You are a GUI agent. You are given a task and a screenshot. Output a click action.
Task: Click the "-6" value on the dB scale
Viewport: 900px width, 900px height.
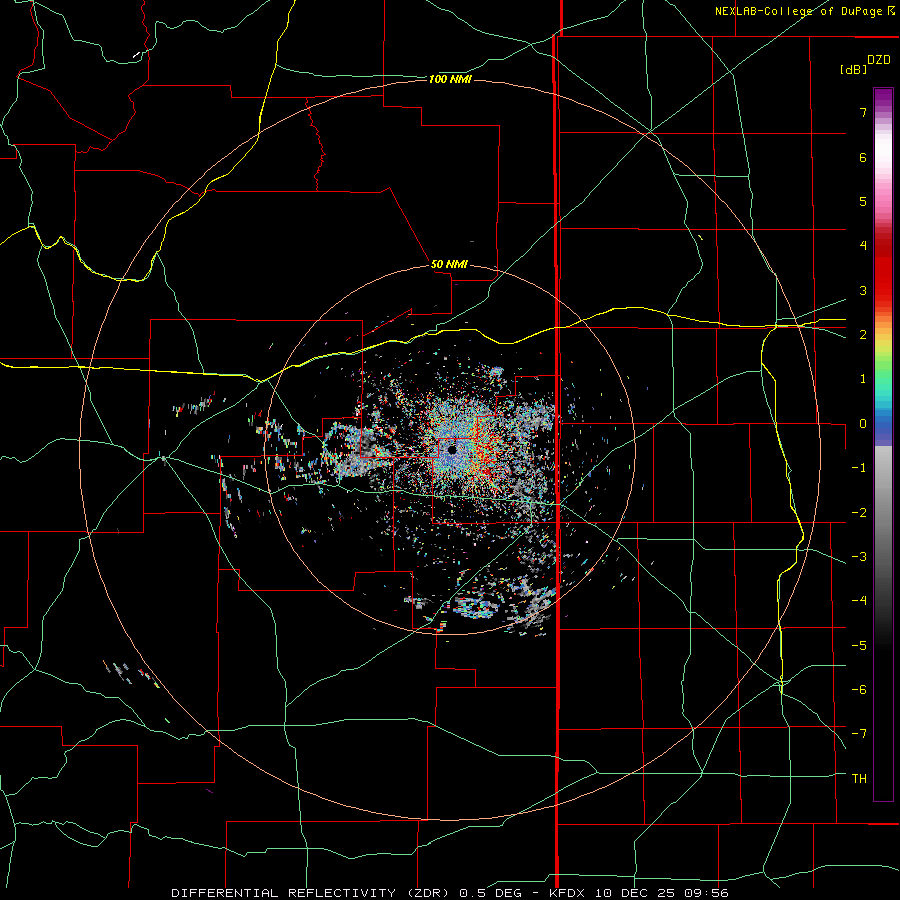click(859, 690)
